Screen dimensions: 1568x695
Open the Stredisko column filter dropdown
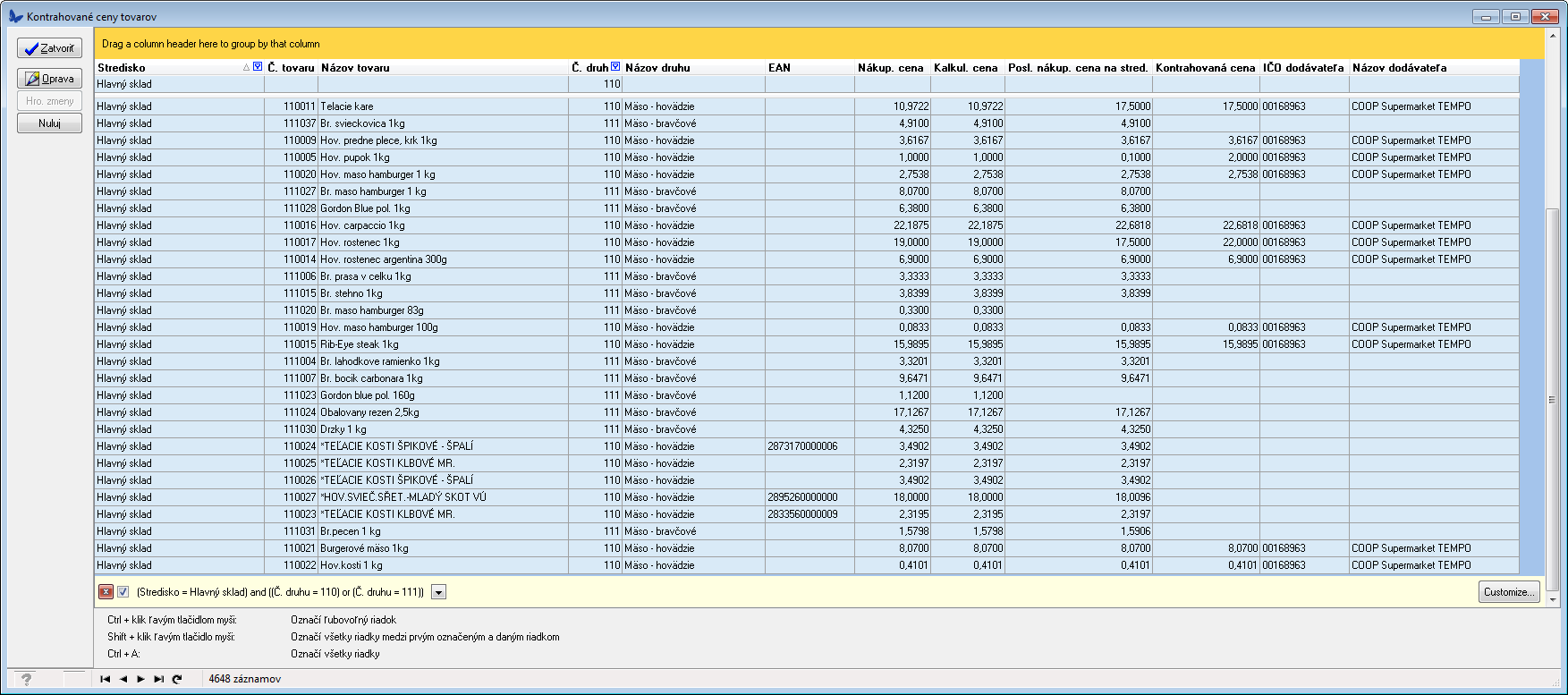pos(258,67)
